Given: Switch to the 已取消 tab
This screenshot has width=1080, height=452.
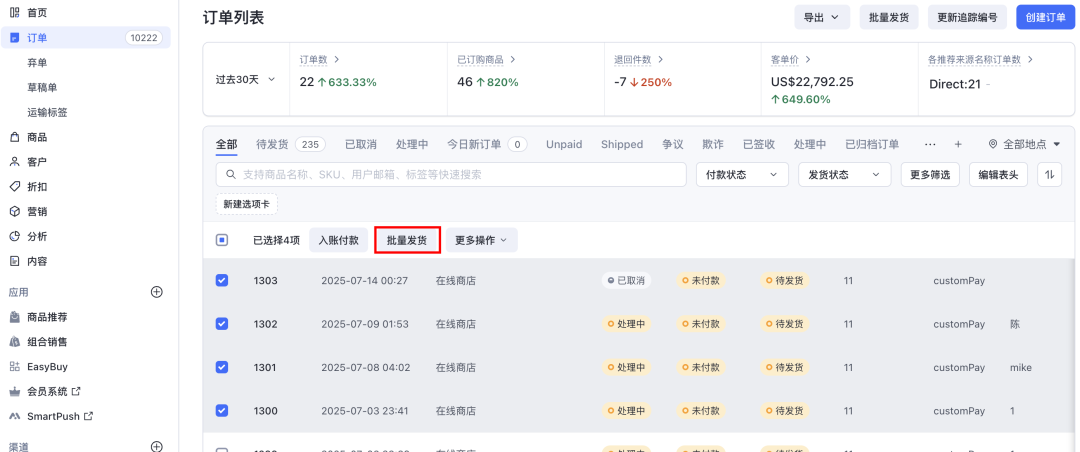Looking at the screenshot, I should (361, 144).
